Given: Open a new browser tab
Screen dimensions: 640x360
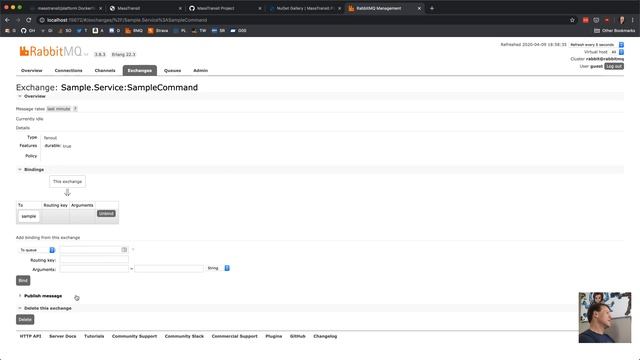Looking at the screenshot, I should tap(432, 8).
